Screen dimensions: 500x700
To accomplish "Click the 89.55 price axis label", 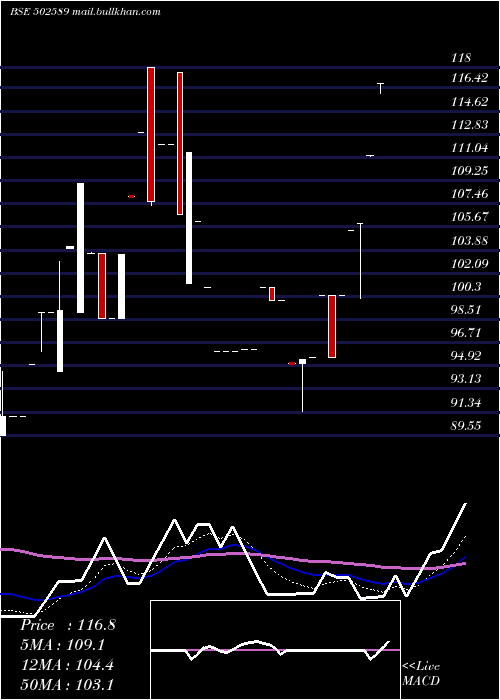I will point(466,426).
